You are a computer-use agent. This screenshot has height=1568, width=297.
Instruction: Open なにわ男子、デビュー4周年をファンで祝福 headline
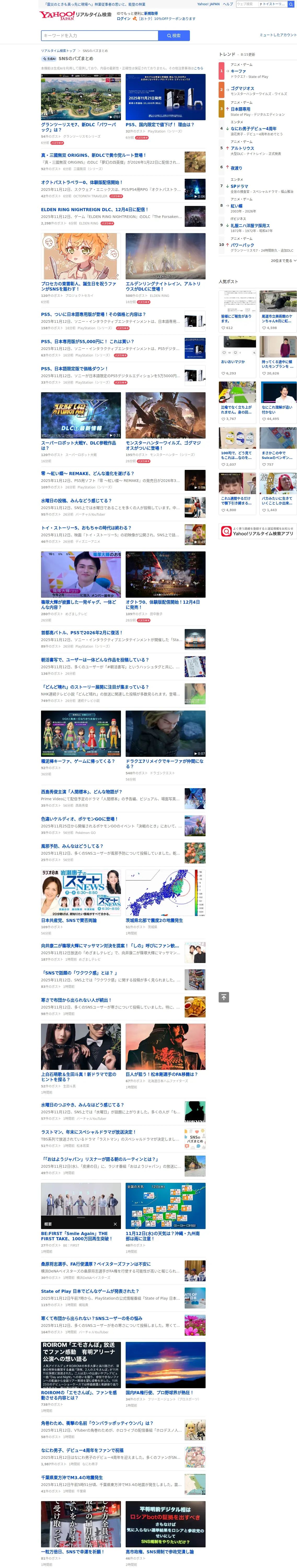pyautogui.click(x=82, y=1450)
